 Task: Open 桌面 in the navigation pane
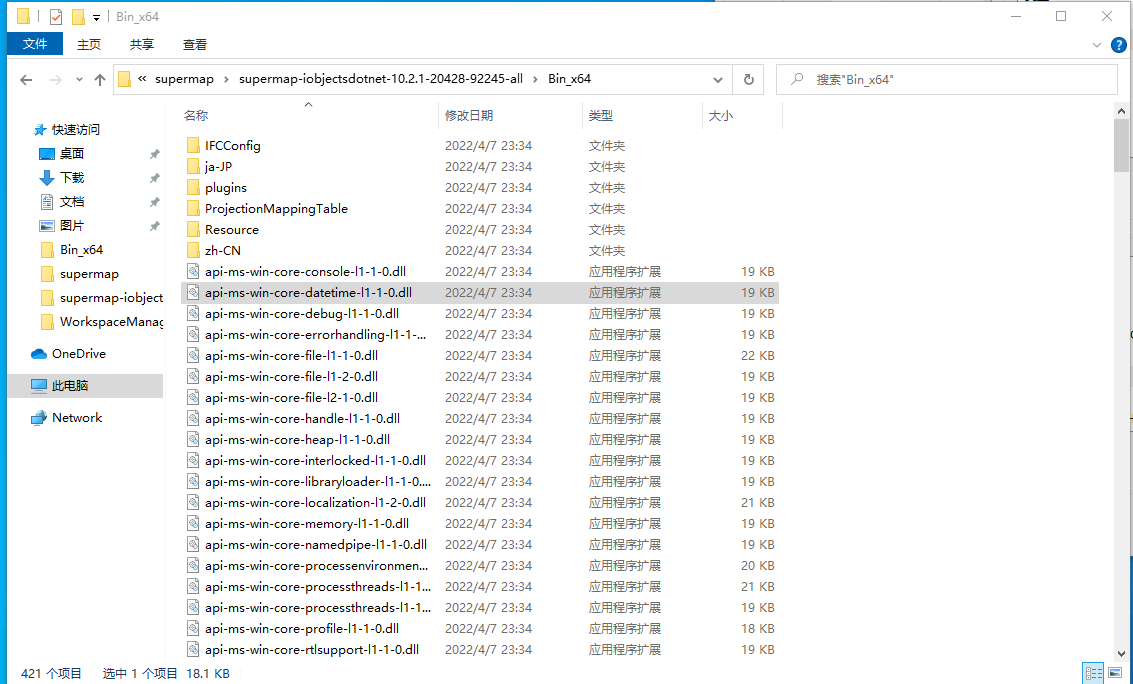click(x=72, y=154)
